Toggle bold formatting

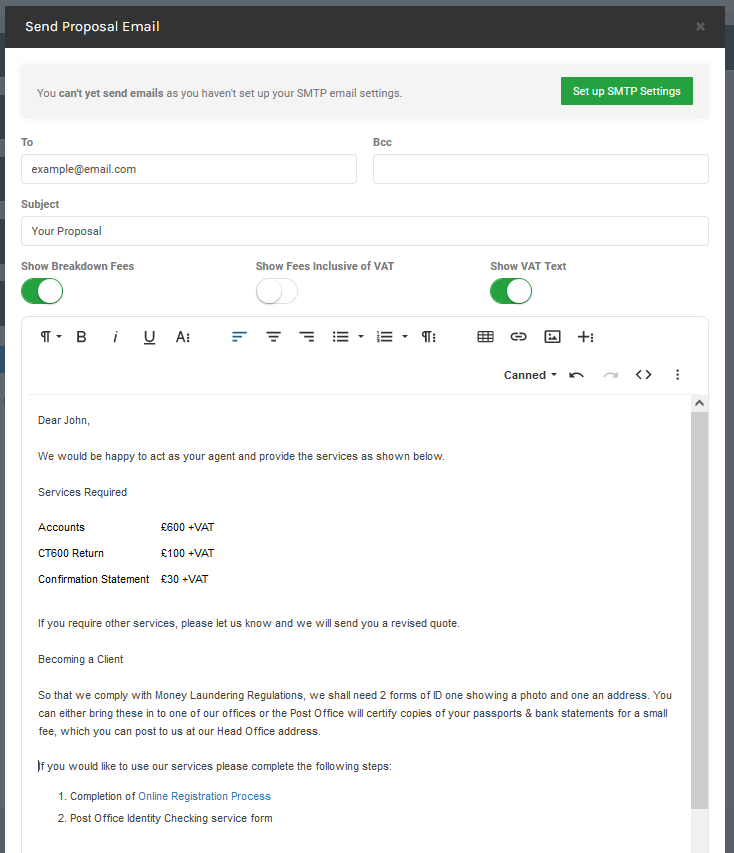tap(82, 337)
